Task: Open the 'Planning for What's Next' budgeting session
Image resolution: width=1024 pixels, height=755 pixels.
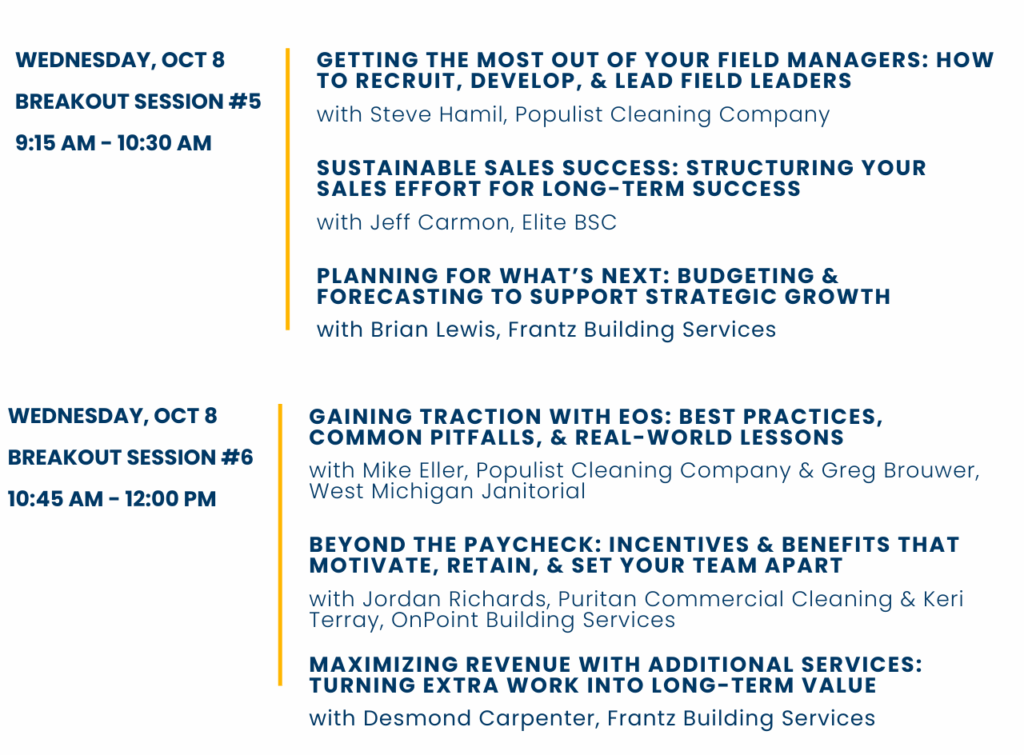Action: 603,286
